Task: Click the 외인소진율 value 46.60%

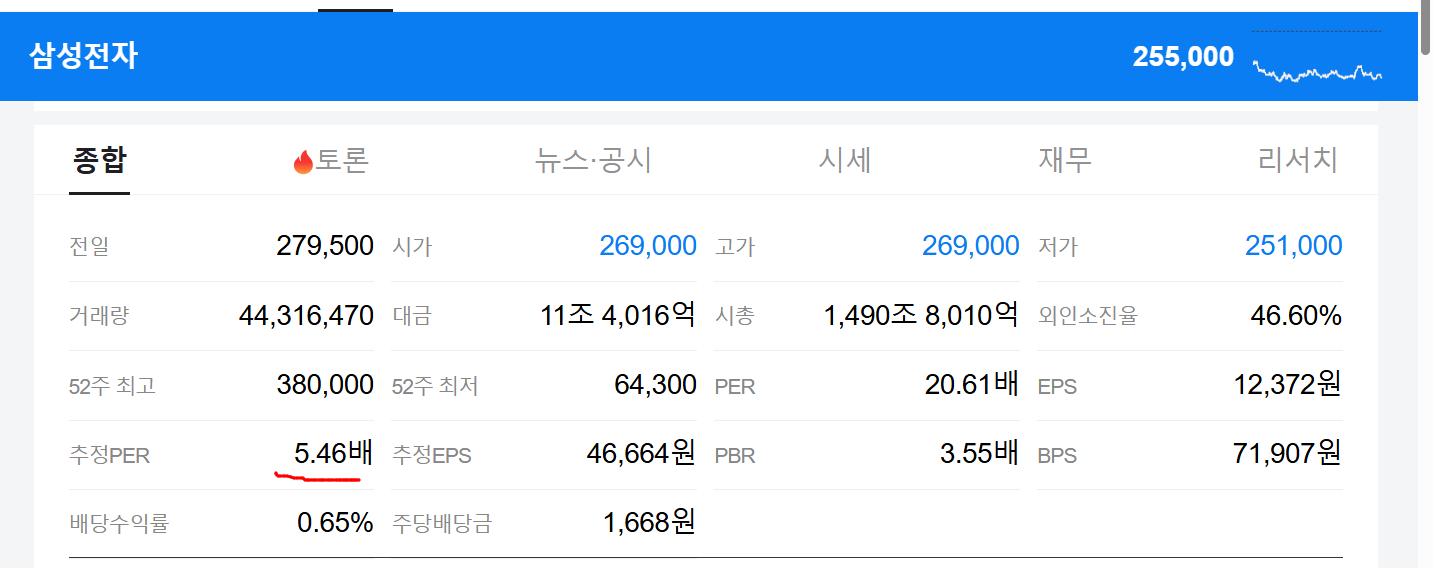Action: coord(1296,316)
